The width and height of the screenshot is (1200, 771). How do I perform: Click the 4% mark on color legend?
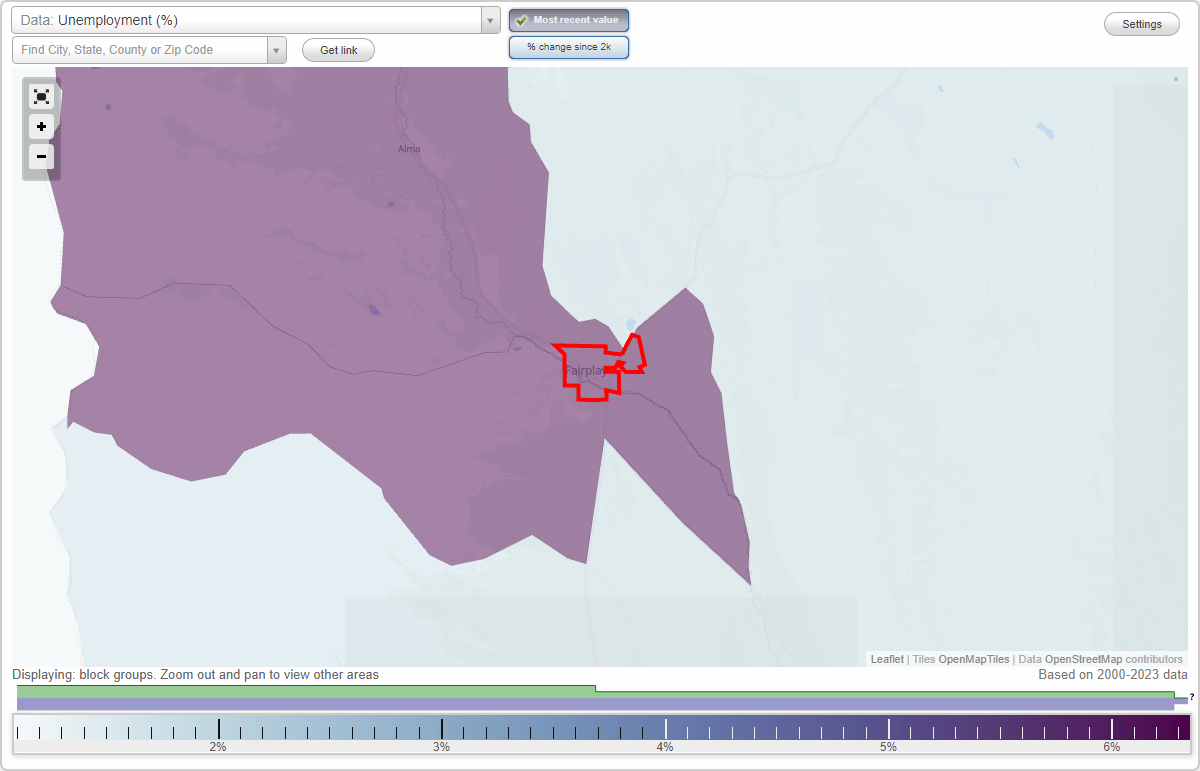pyautogui.click(x=665, y=730)
